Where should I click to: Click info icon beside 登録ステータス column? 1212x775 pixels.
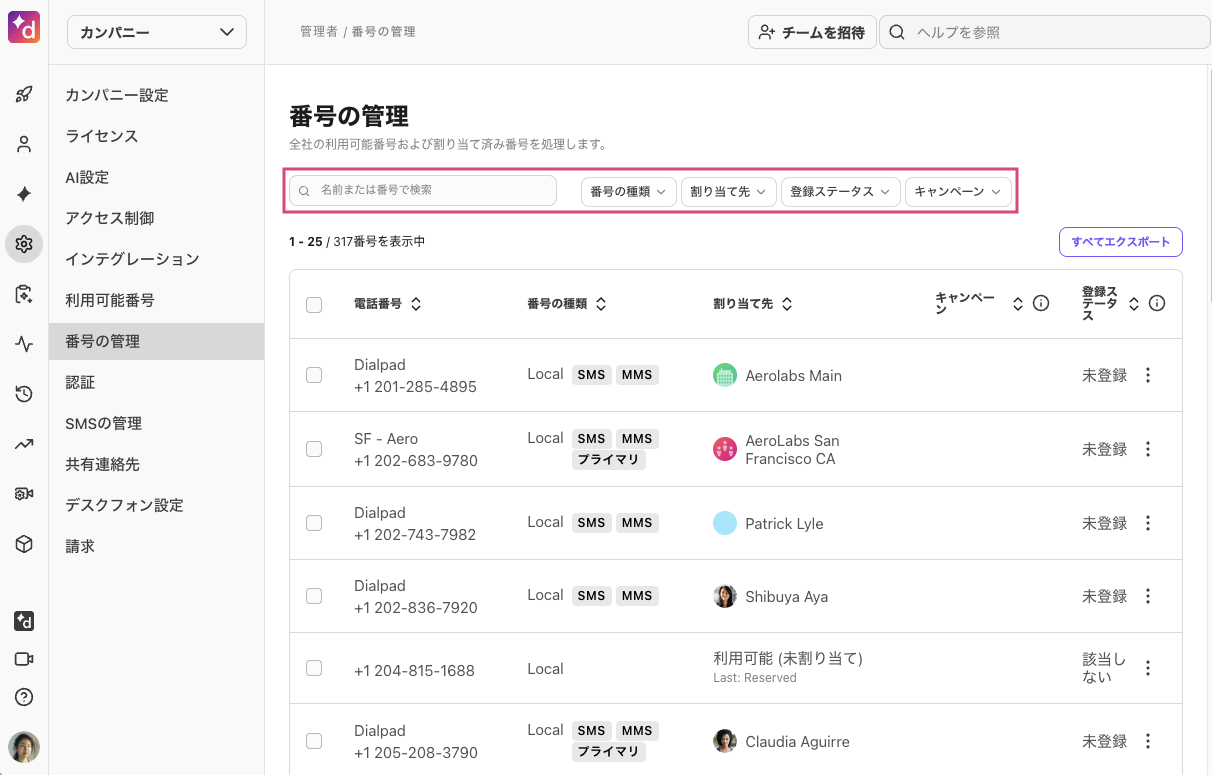pos(1157,304)
